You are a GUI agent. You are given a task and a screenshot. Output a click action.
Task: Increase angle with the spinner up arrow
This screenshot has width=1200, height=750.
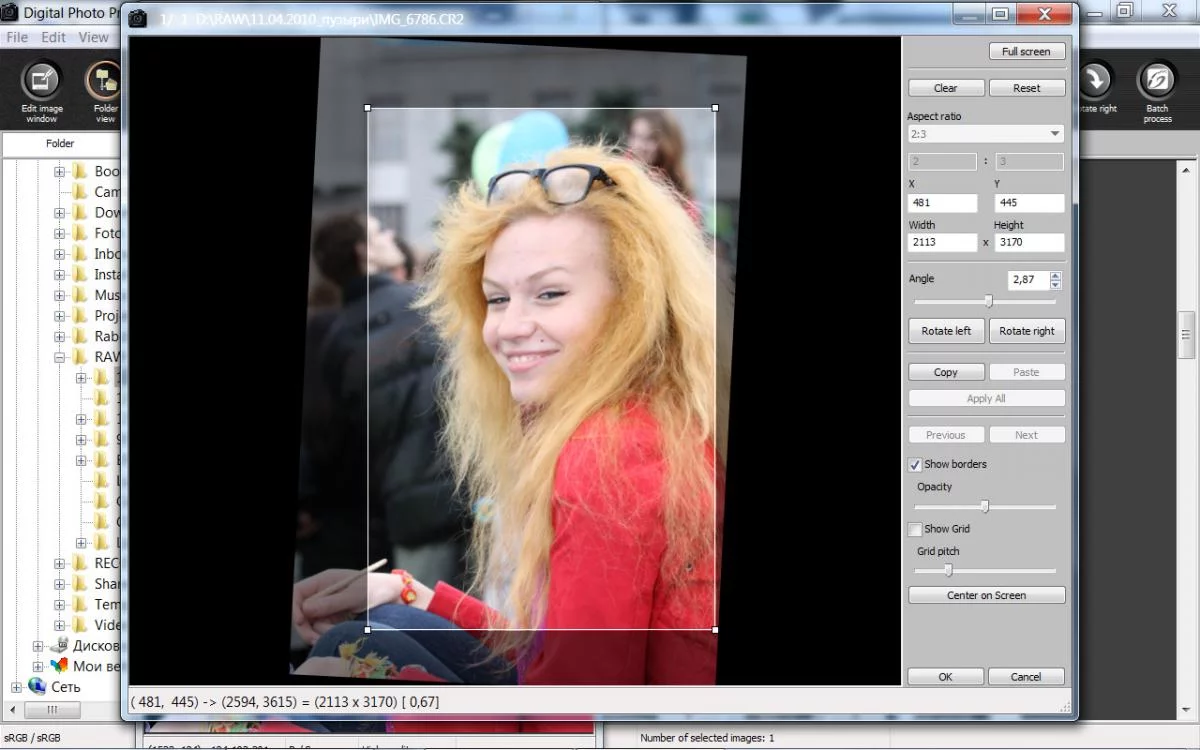[1055, 275]
